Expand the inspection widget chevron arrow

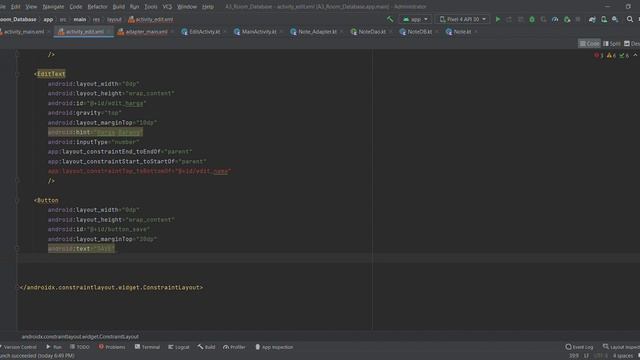636,55
